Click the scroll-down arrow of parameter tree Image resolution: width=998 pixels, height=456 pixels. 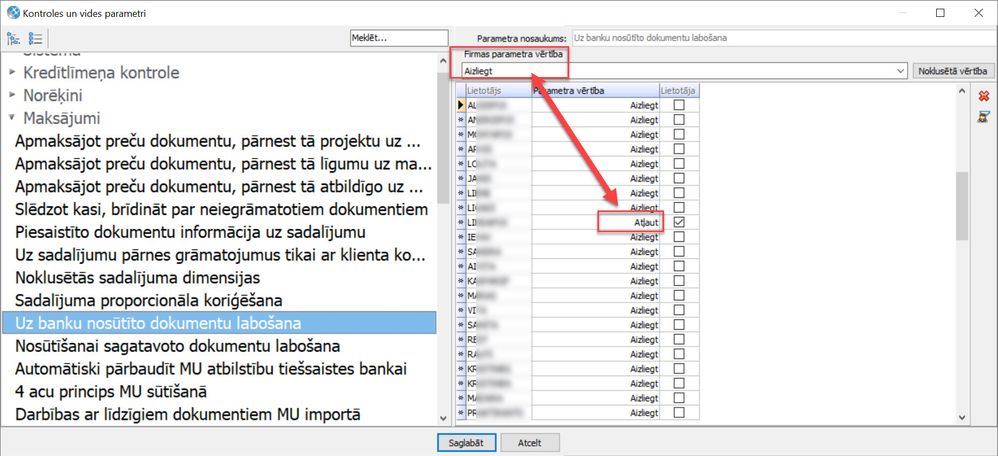(444, 417)
